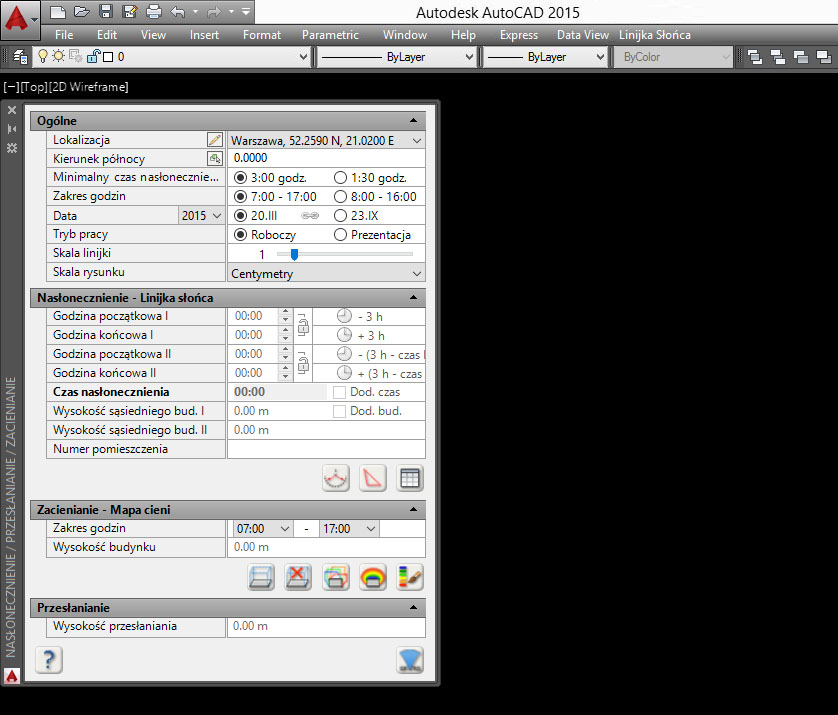Select the 8:00 - 16:00 range option
This screenshot has width=838, height=715.
[x=340, y=197]
